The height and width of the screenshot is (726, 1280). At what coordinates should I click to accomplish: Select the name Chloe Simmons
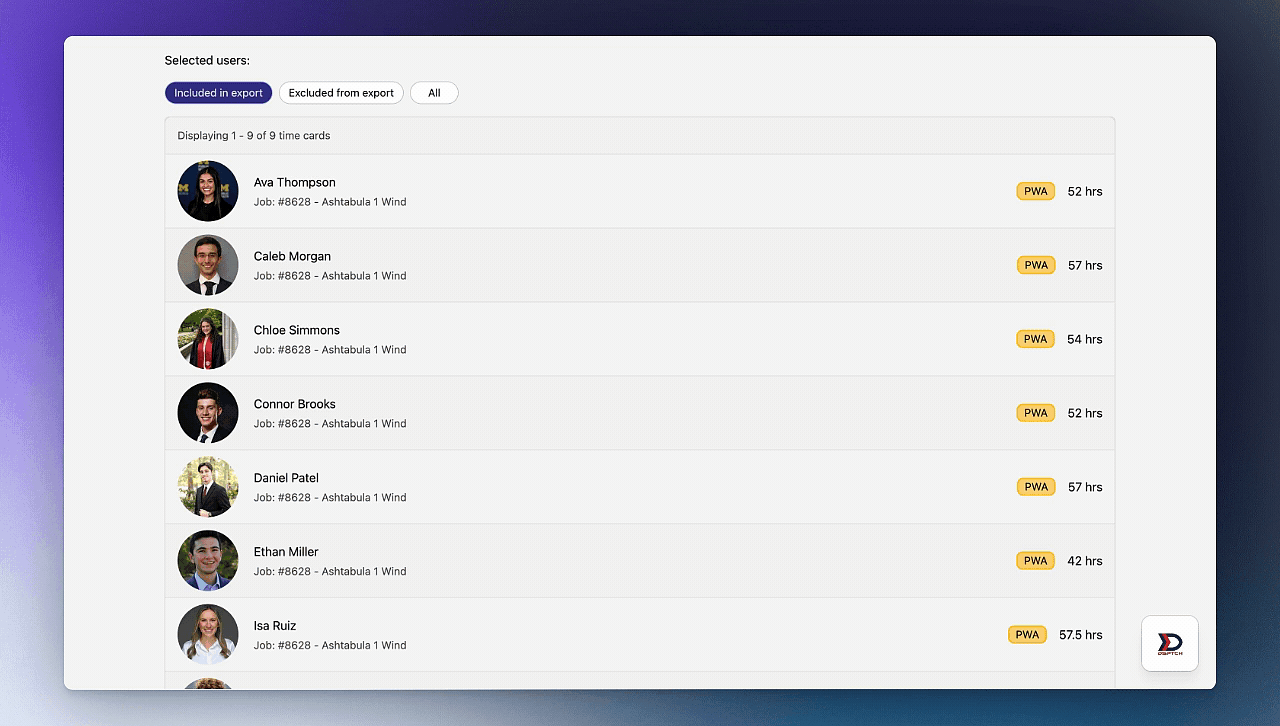(x=297, y=330)
